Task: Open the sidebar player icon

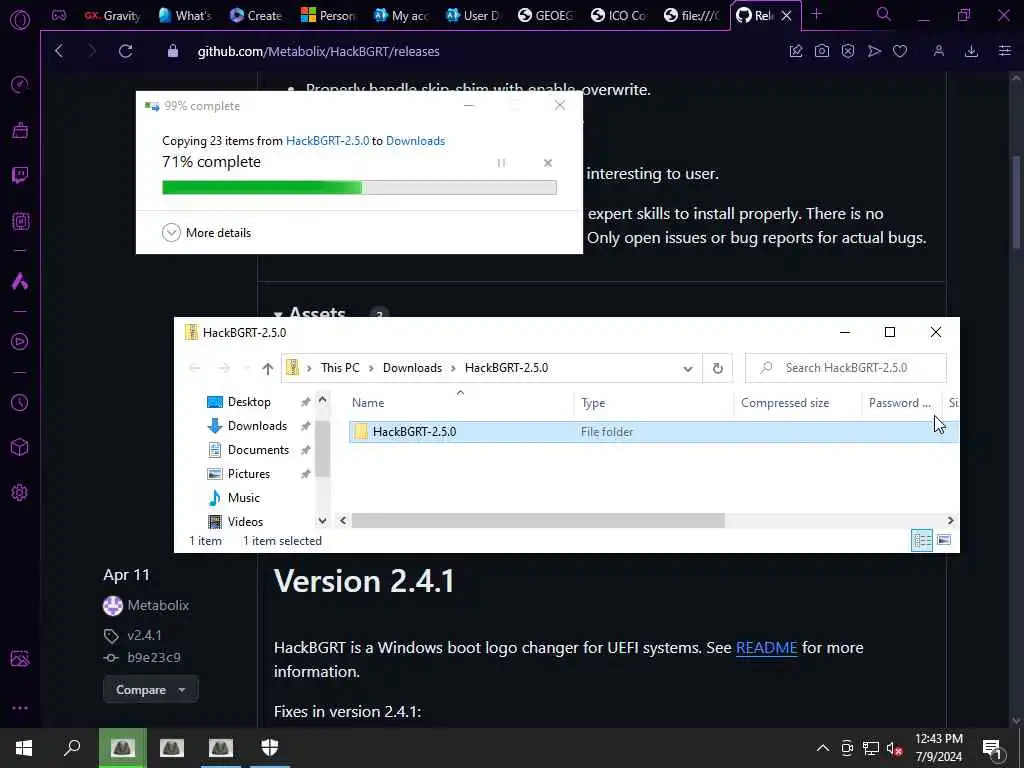Action: point(20,341)
